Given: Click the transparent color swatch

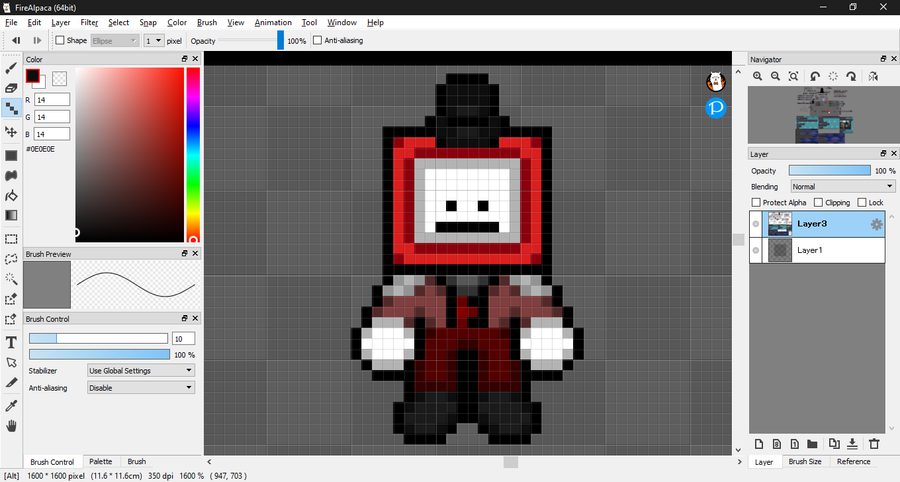Looking at the screenshot, I should (59, 78).
